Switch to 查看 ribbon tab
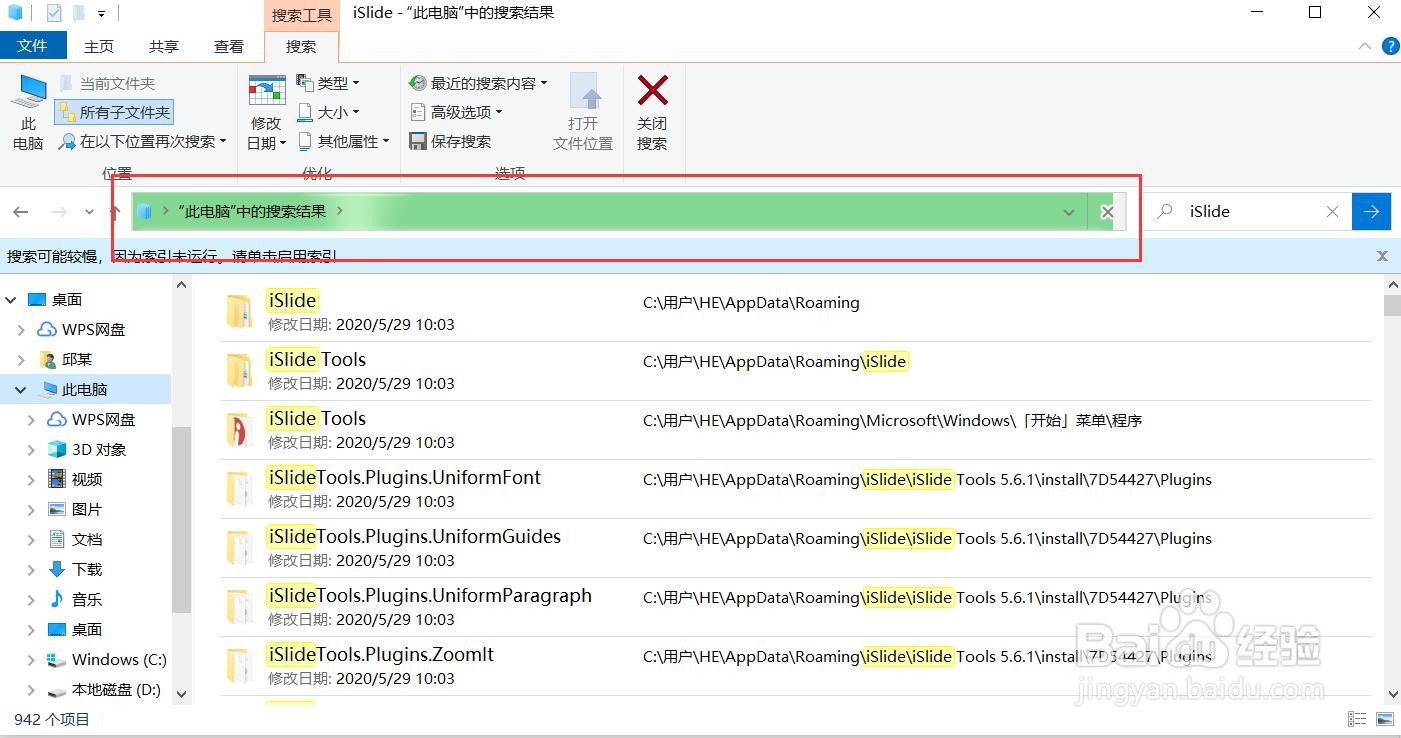The height and width of the screenshot is (738, 1401). click(229, 46)
